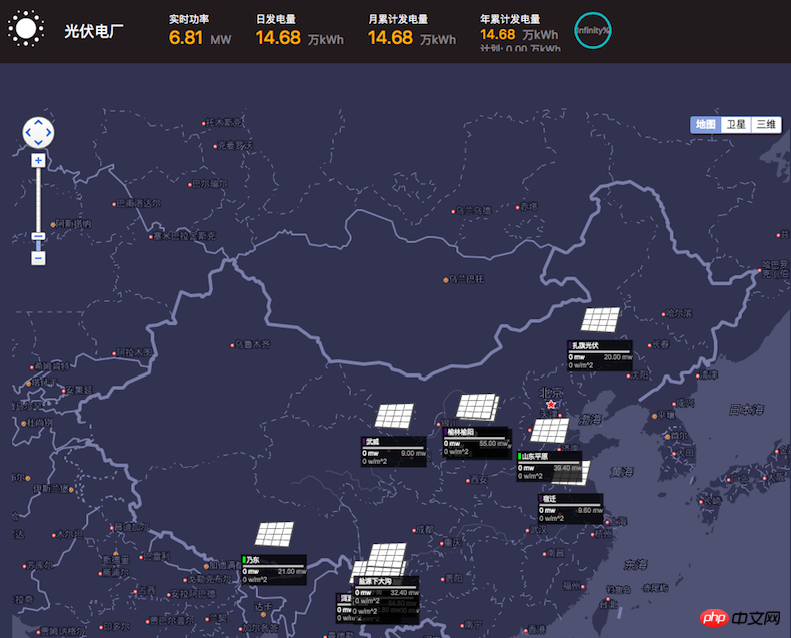The width and height of the screenshot is (791, 638).
Task: Zoom out with the minus button
Action: tap(38, 258)
